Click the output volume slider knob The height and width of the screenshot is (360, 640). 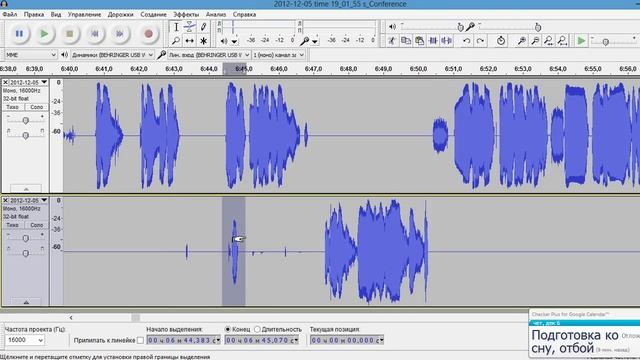tap(460, 27)
